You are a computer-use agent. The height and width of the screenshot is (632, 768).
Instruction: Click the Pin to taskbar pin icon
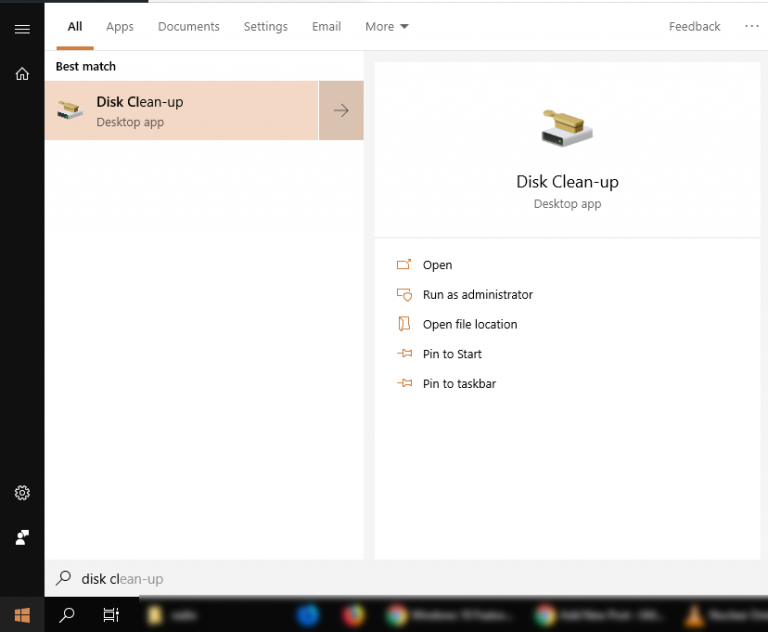pos(404,383)
